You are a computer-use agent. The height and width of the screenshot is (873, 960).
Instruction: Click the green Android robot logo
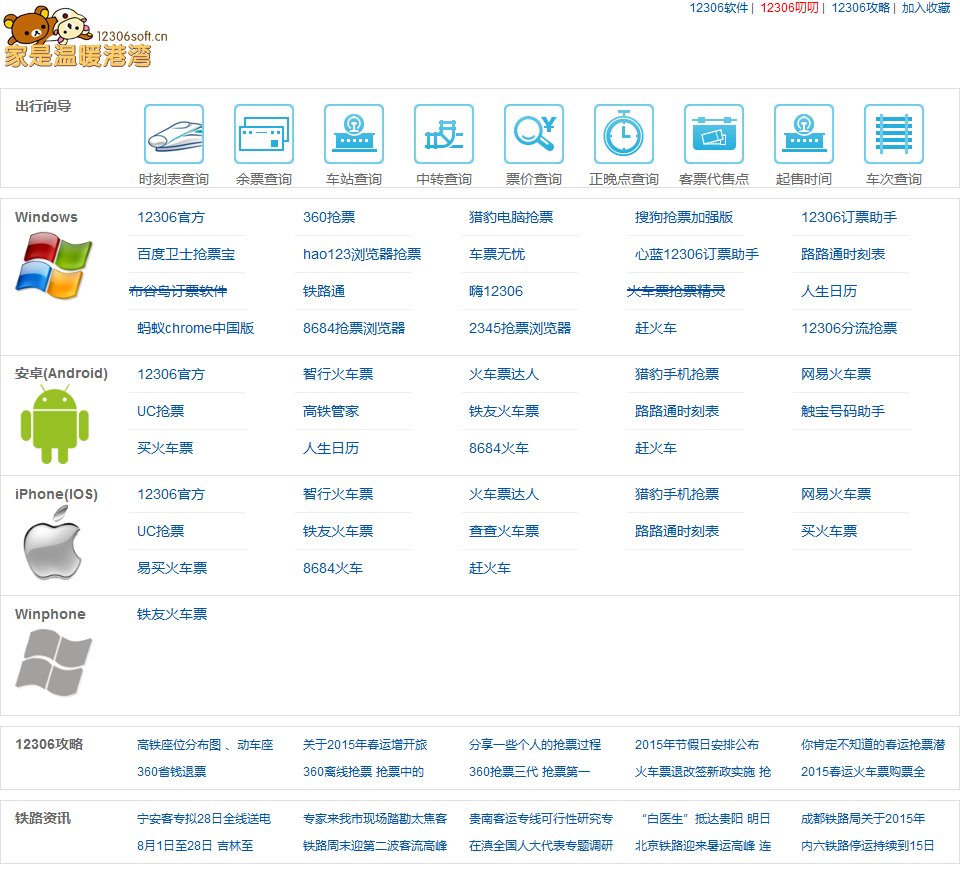54,424
